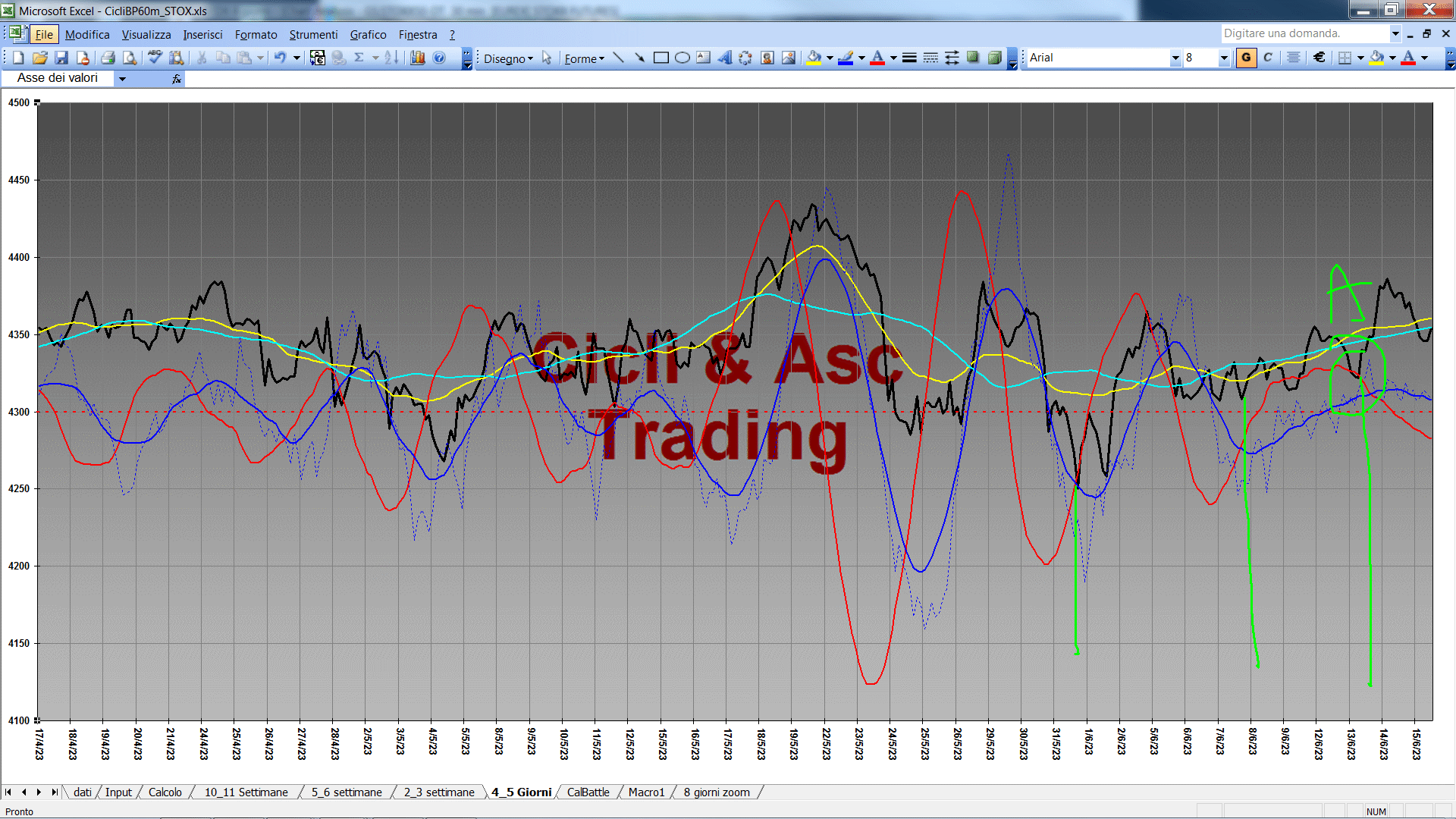The width and height of the screenshot is (1456, 819).
Task: Open the 3-D Style icon
Action: (x=994, y=58)
